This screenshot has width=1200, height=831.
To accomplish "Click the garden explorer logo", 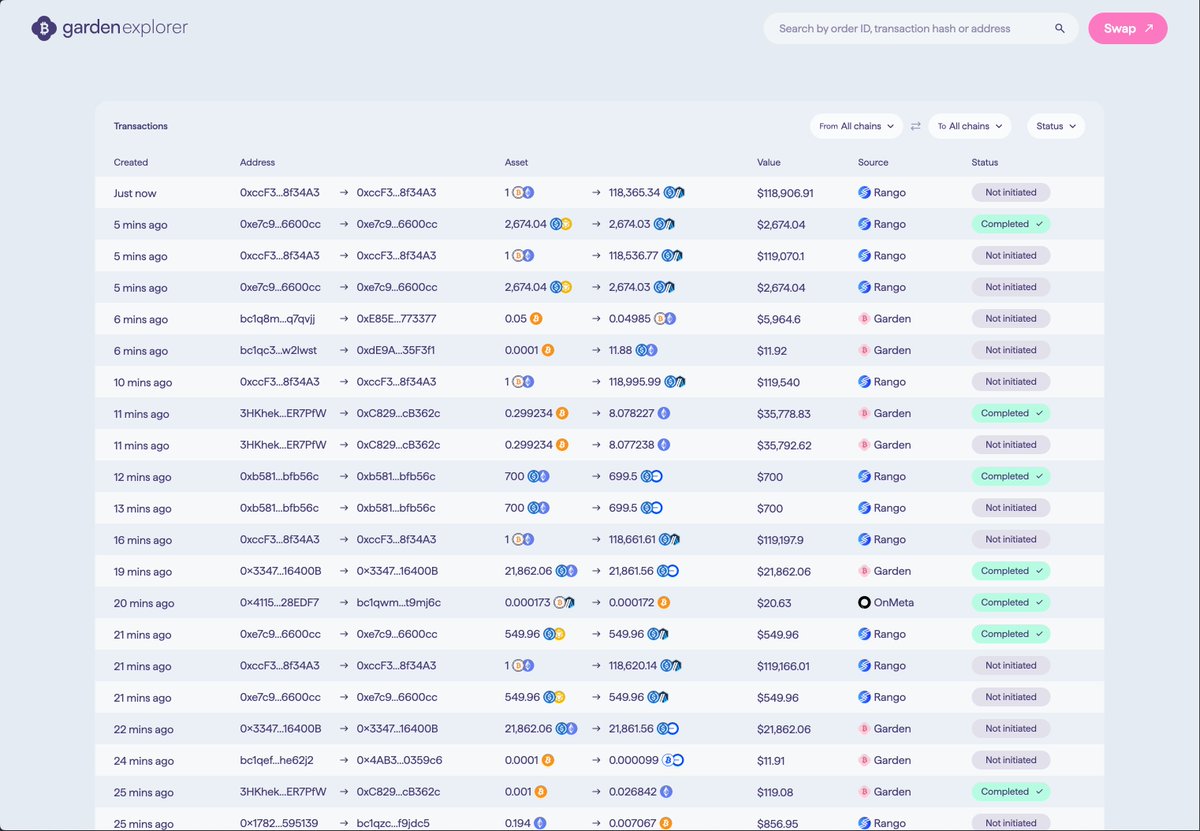I will pos(109,28).
